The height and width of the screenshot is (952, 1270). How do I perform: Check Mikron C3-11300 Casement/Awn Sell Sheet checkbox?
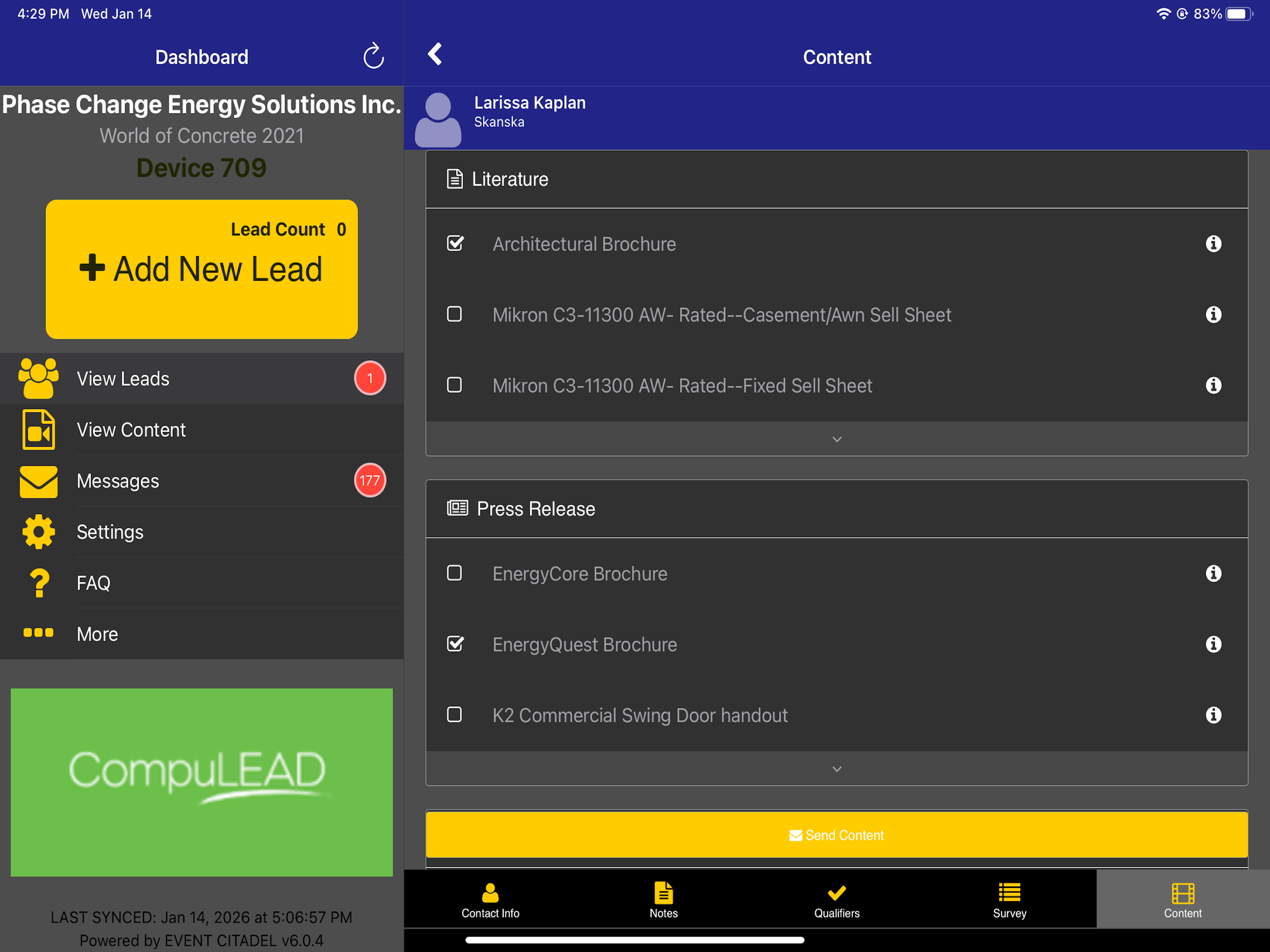coord(455,314)
